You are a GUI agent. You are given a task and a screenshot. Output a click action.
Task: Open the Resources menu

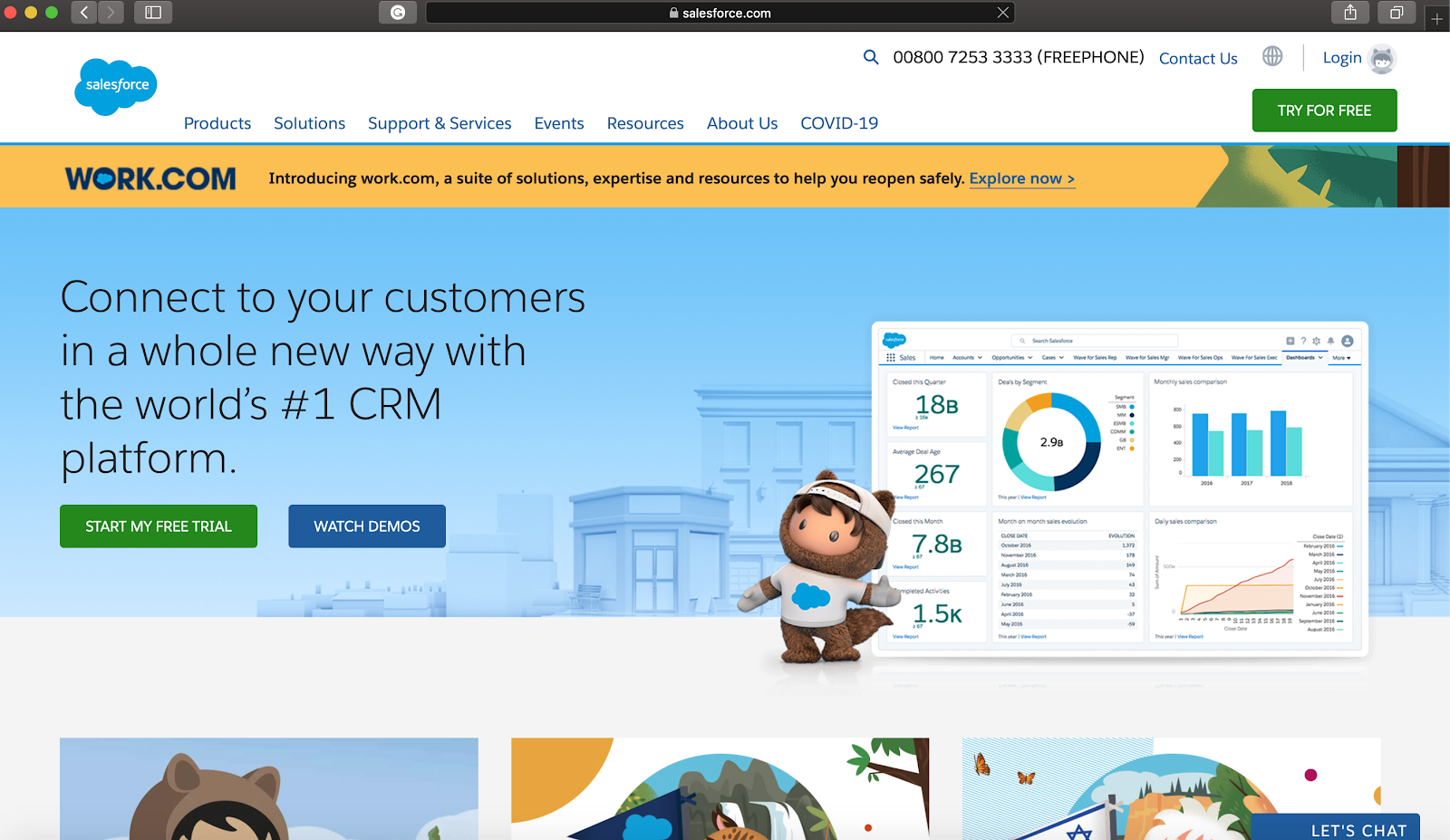click(645, 123)
